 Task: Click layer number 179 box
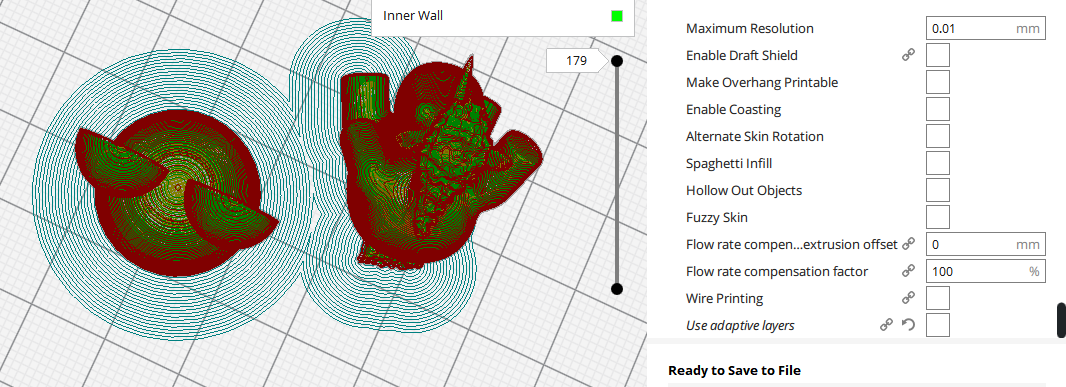tap(576, 61)
